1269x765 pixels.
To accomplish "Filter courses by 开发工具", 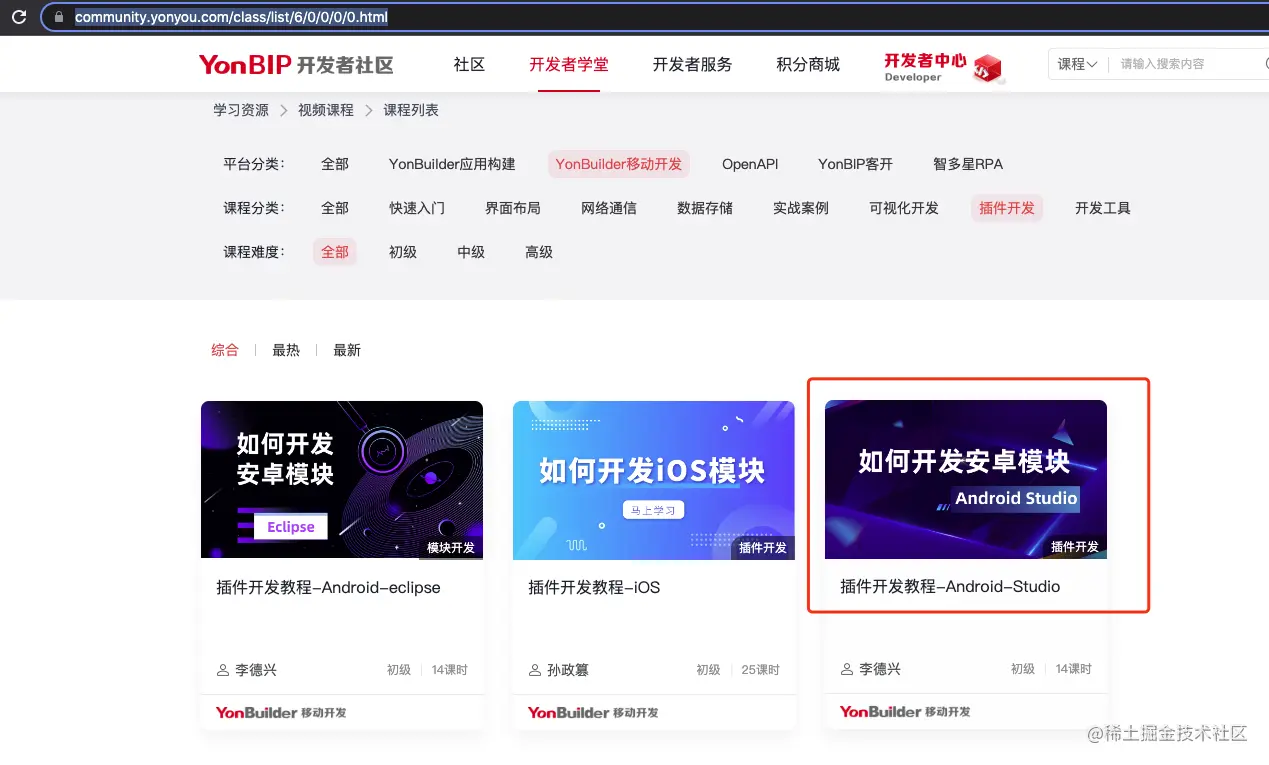I will pos(1103,208).
